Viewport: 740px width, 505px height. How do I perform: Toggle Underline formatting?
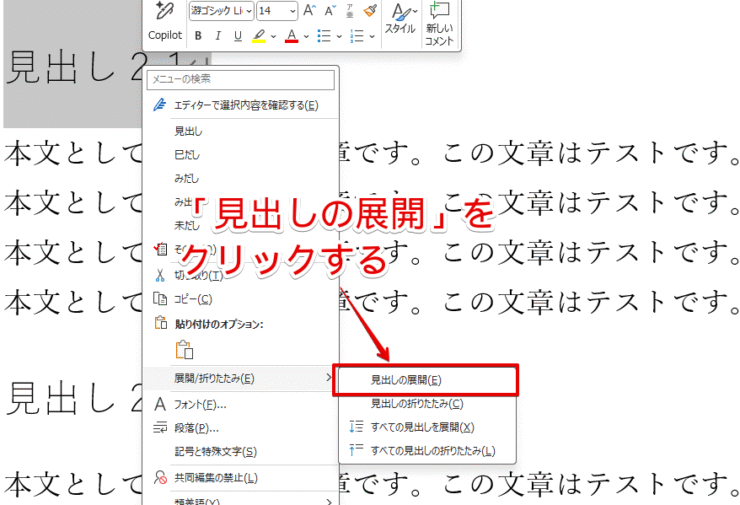click(x=237, y=36)
